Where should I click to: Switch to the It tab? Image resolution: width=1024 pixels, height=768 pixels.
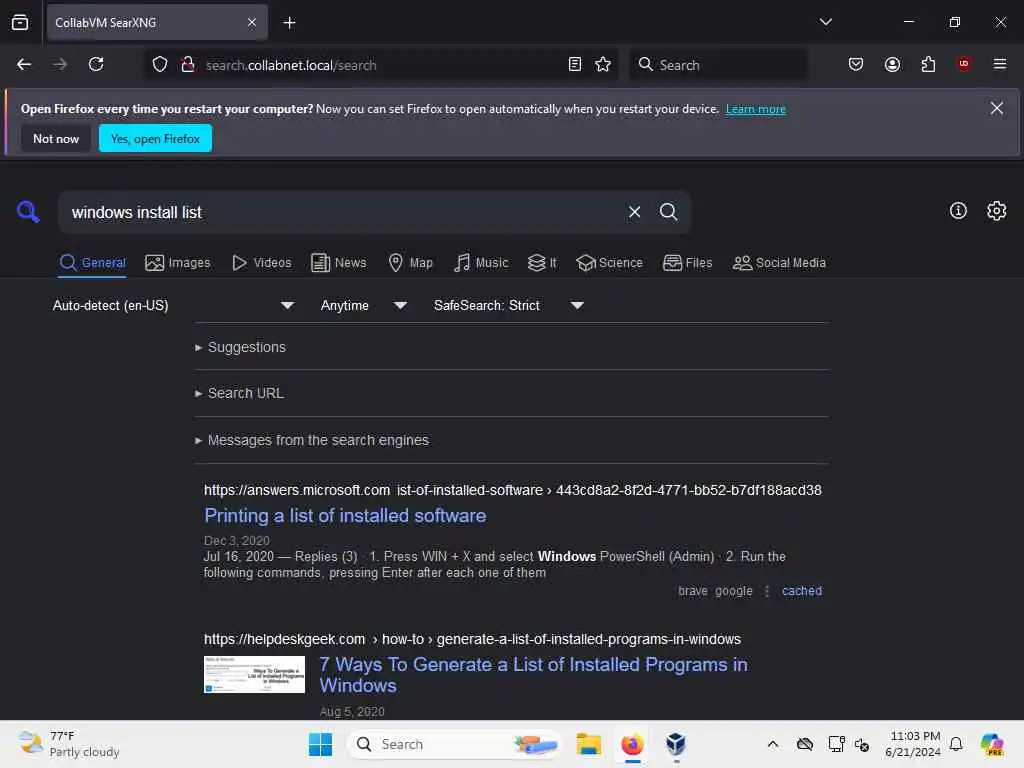click(x=542, y=263)
